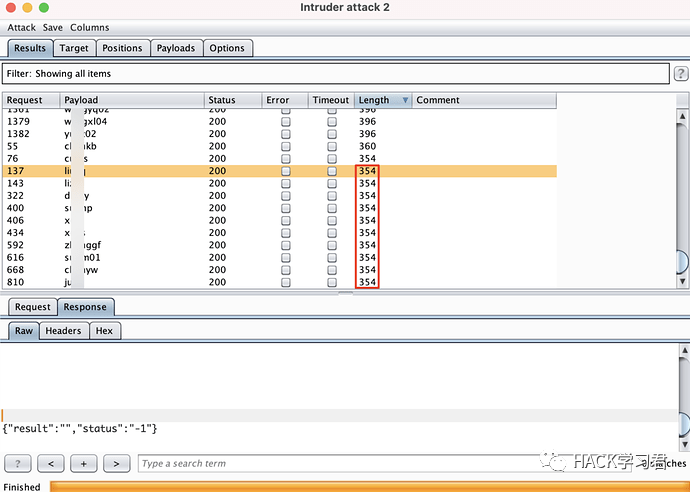Click the previous match '<' button
This screenshot has height=492, width=690.
[51, 463]
